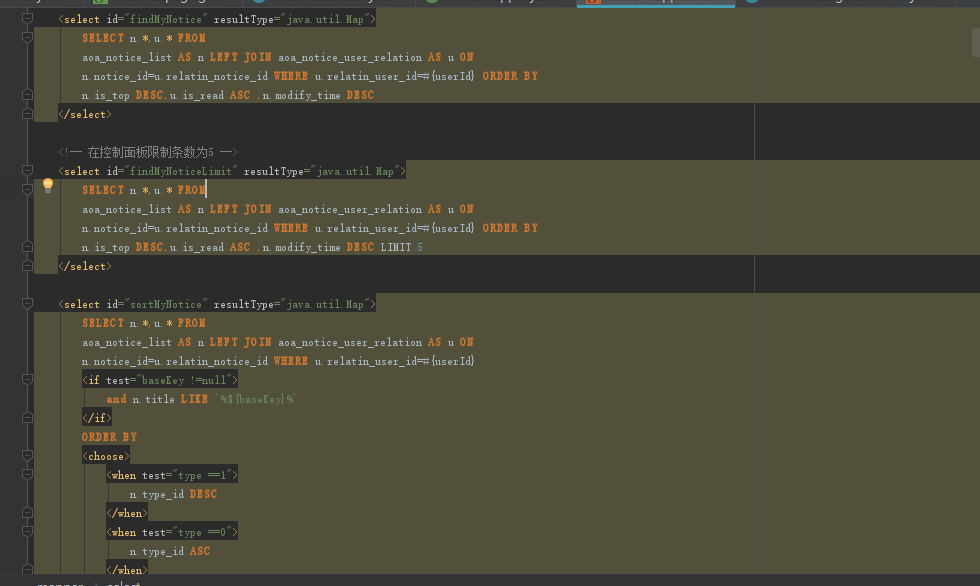Viewport: 980px width, 586px height.
Task: Click the number 5 after LIMIT
Action: [420, 247]
